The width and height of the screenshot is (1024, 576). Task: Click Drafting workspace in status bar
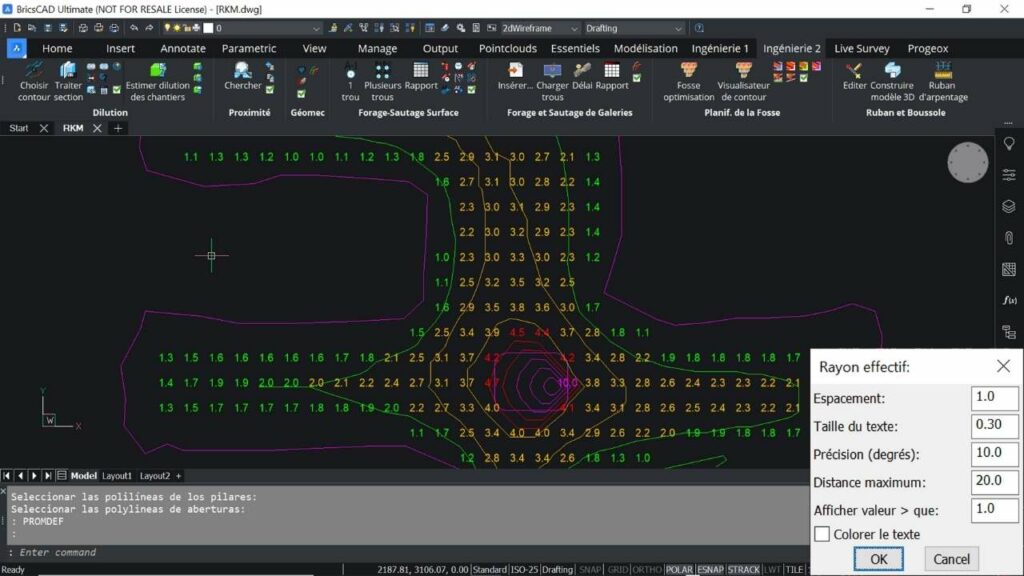557,569
